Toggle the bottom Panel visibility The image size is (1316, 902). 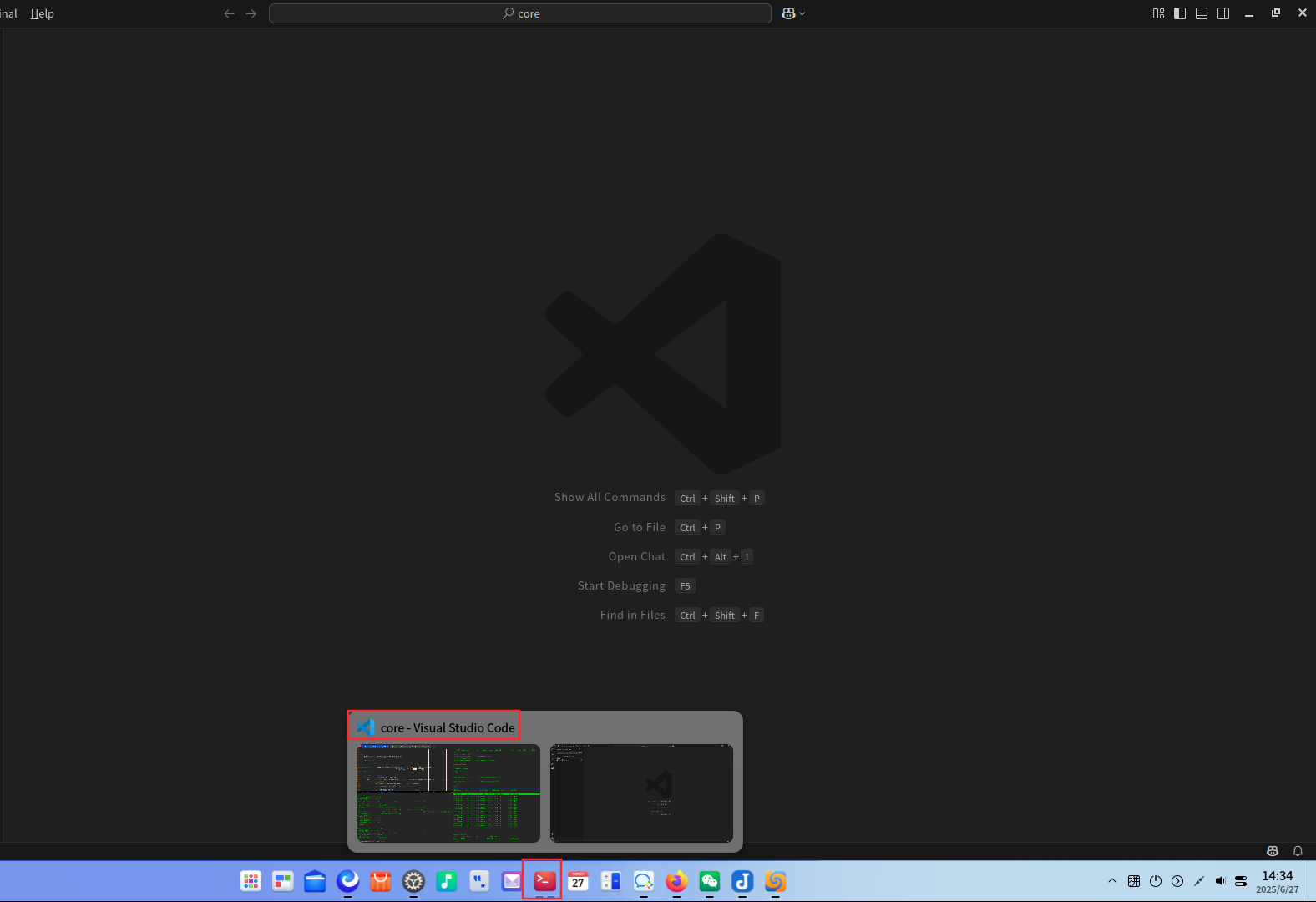pyautogui.click(x=1202, y=13)
